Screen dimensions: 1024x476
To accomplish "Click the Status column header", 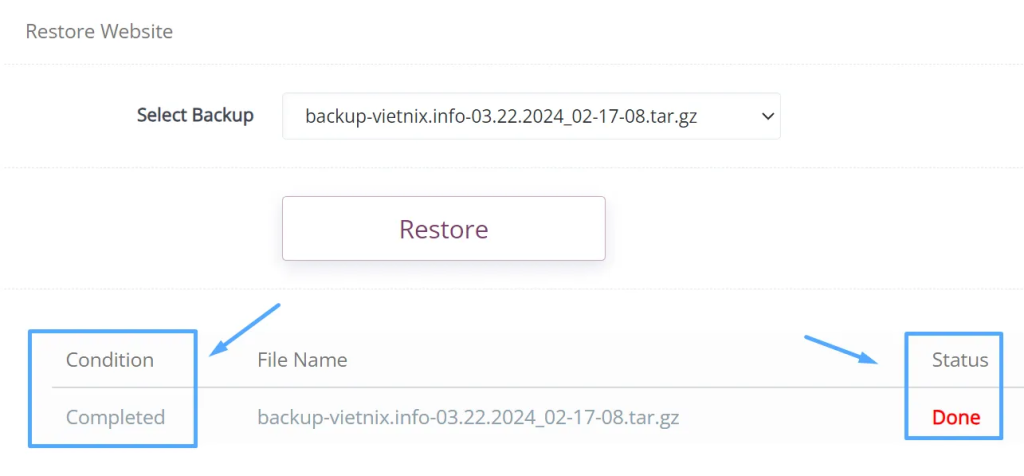I will tap(959, 360).
